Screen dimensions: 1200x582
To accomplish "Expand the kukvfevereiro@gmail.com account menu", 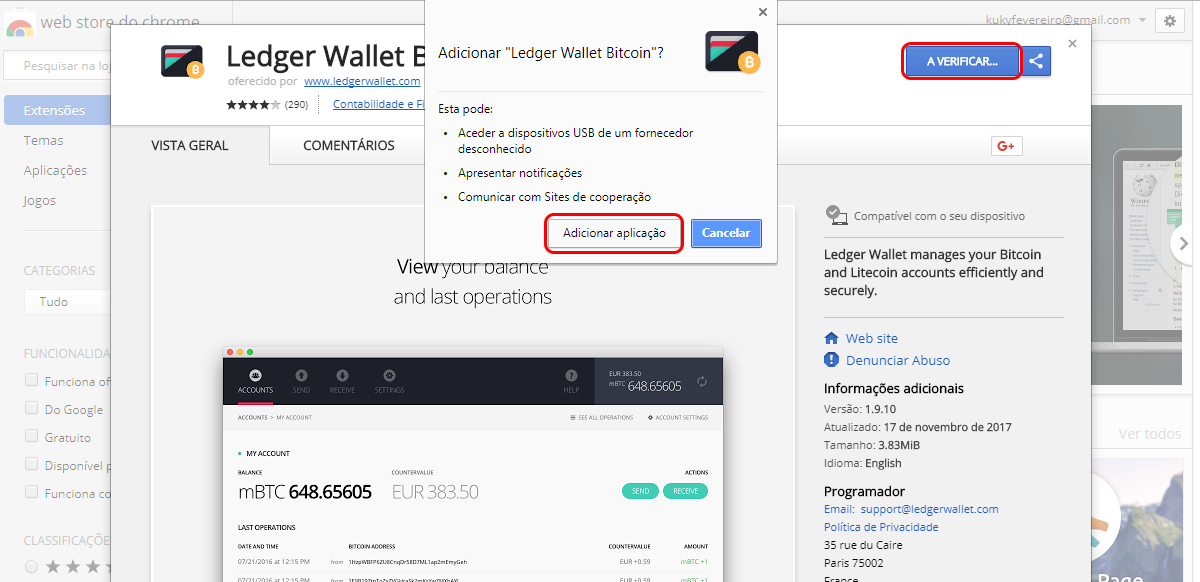I will click(1067, 20).
